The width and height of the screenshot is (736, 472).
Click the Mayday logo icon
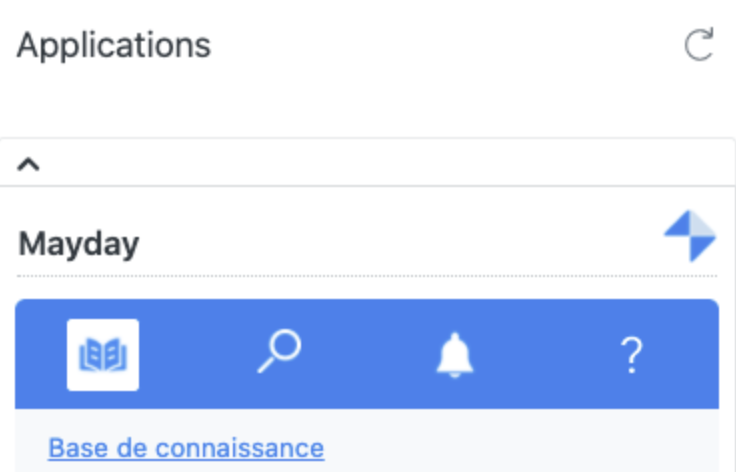tap(690, 236)
